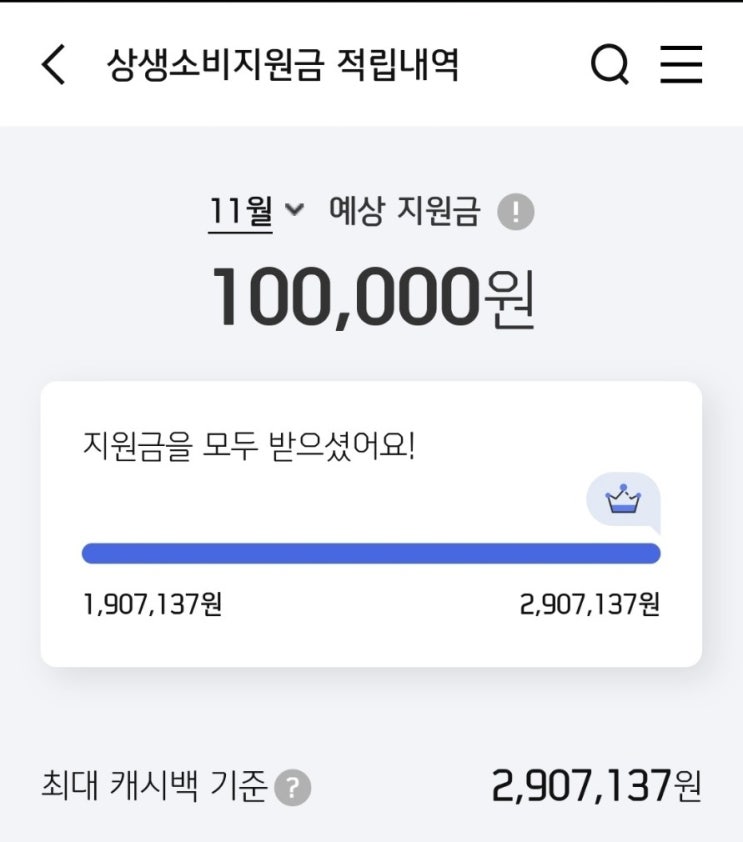Open search with the magnifier icon
This screenshot has width=743, height=842.
(609, 66)
